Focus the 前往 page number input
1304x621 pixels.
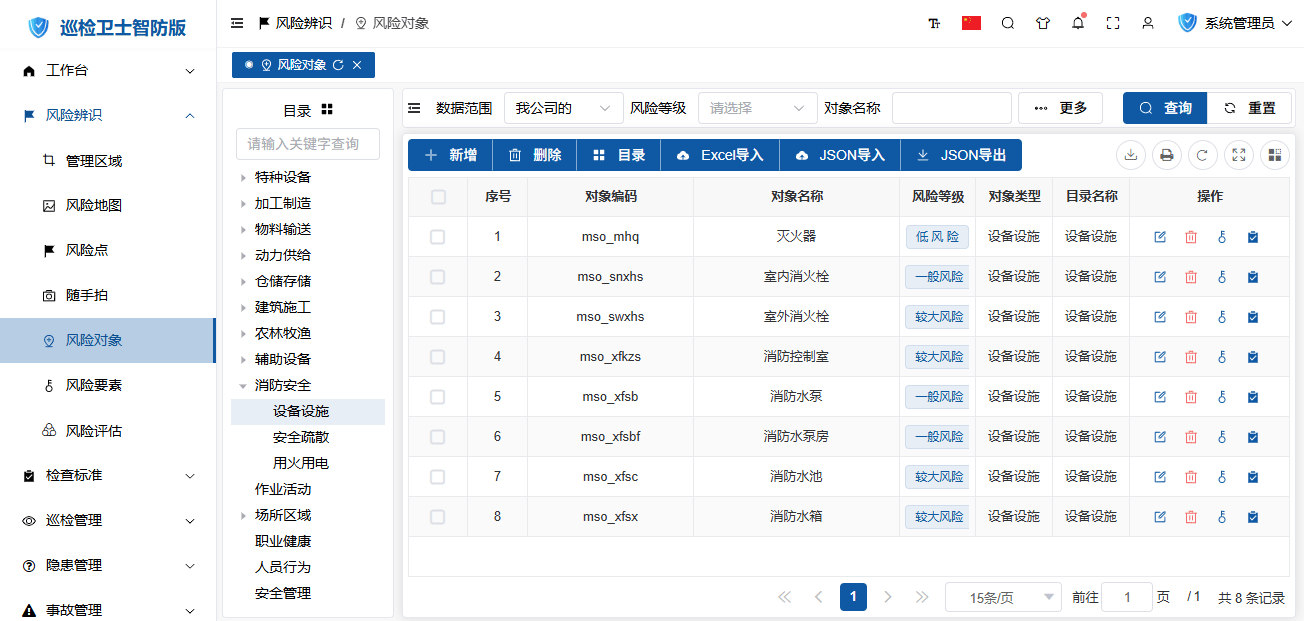click(x=1127, y=597)
